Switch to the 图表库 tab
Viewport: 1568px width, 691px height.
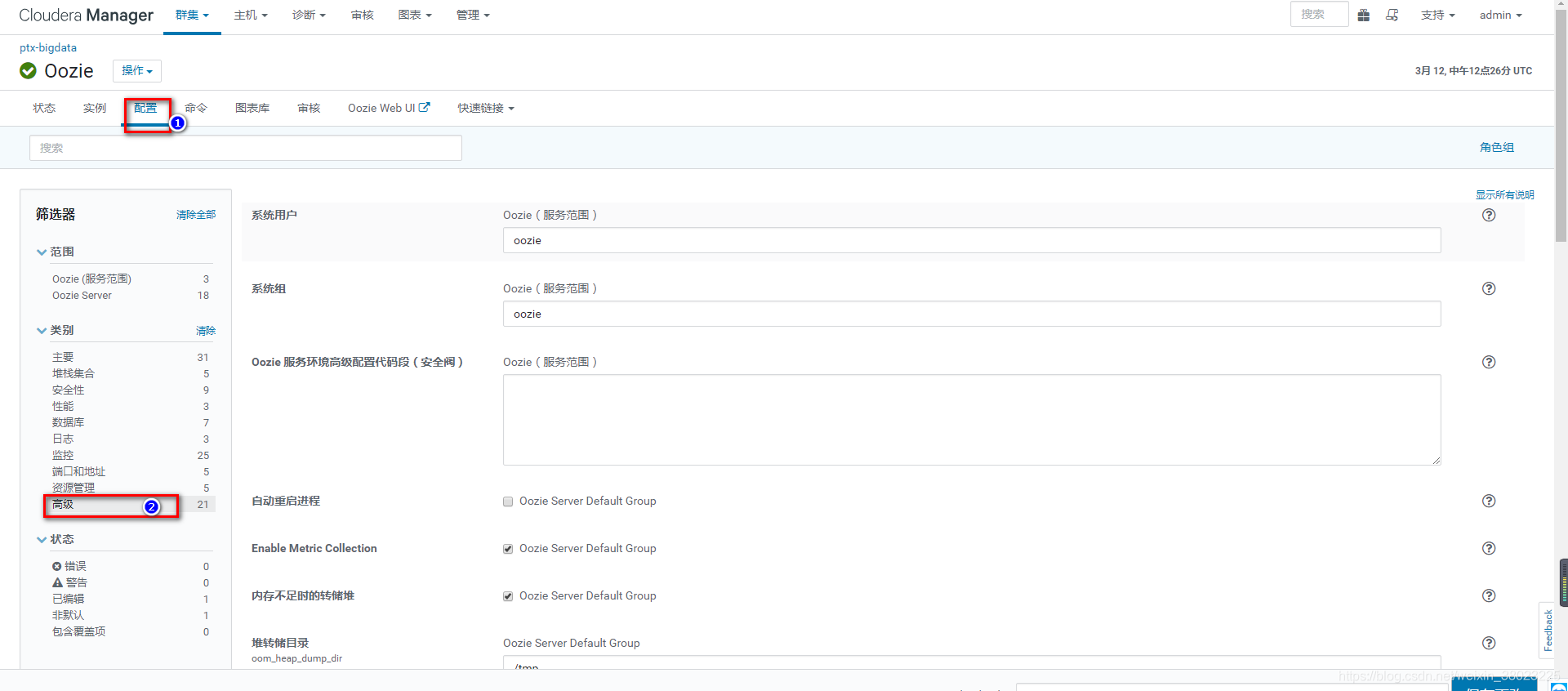pyautogui.click(x=252, y=108)
